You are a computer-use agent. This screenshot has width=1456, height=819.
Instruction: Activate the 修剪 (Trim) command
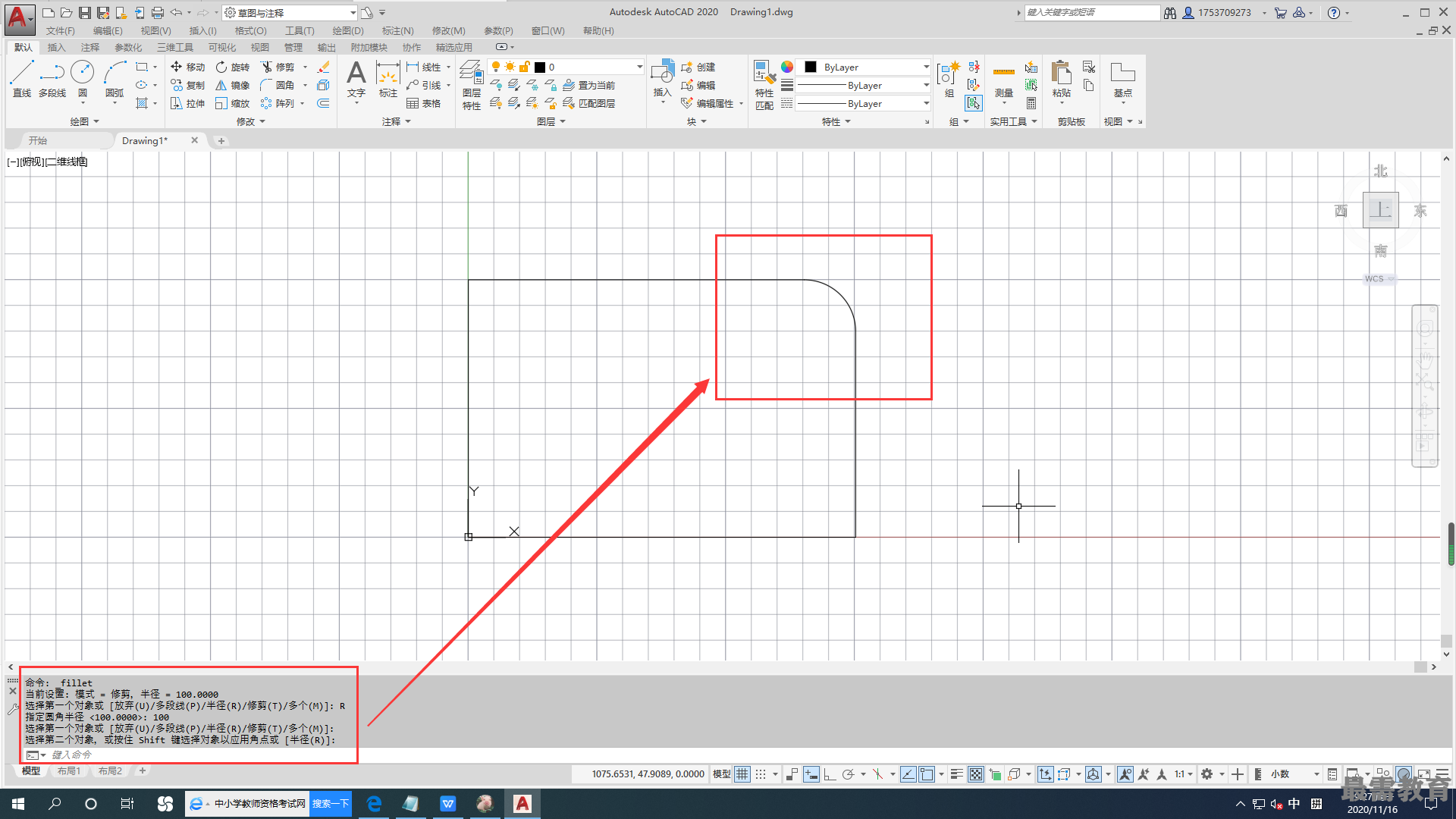[277, 67]
